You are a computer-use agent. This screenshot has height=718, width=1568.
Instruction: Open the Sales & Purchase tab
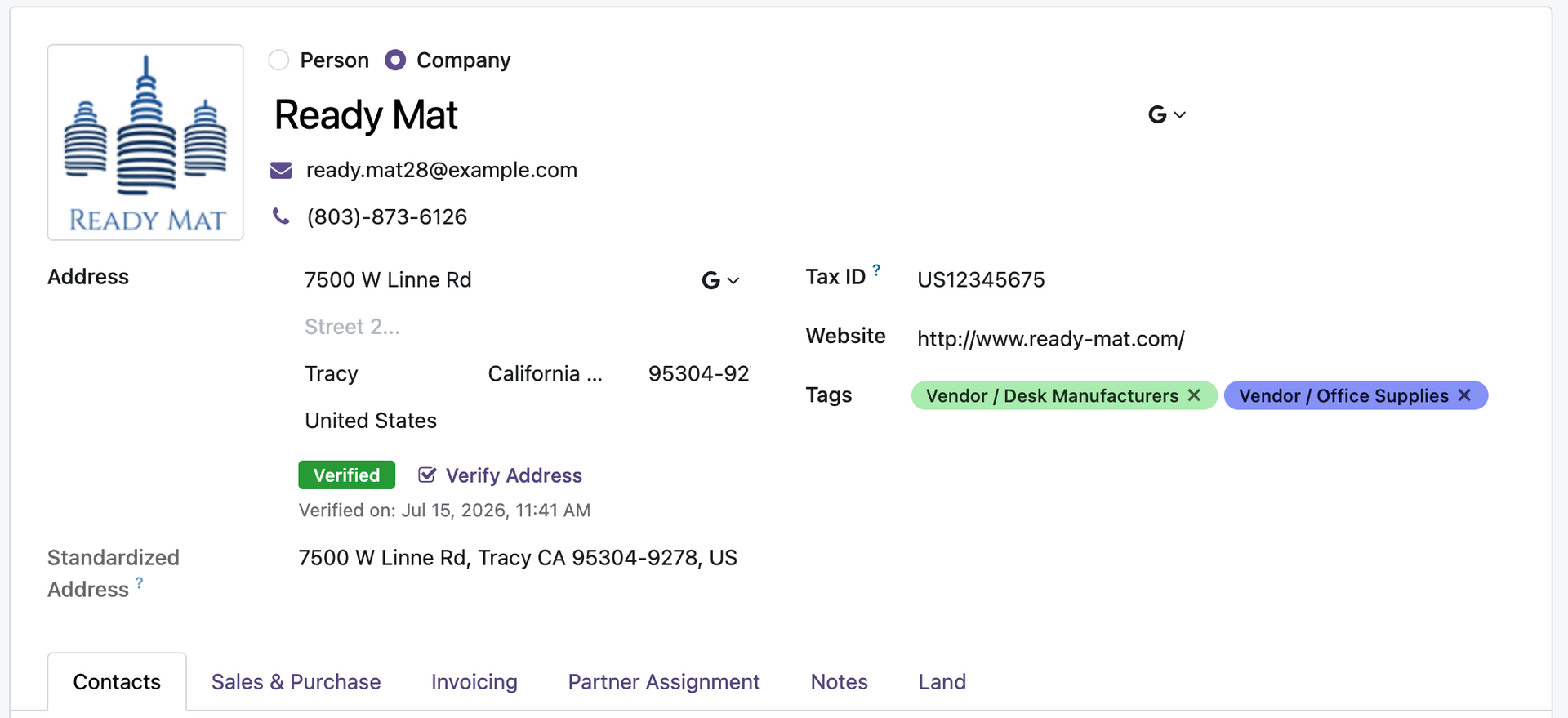[x=296, y=682]
